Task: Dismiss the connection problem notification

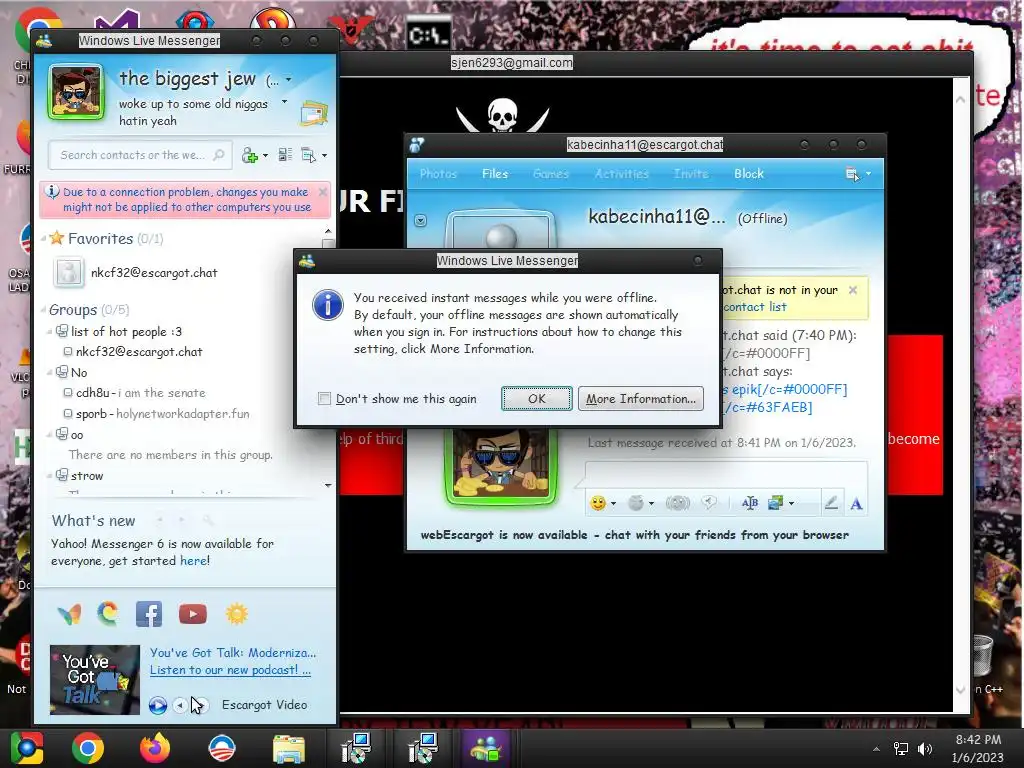Action: 322,192
